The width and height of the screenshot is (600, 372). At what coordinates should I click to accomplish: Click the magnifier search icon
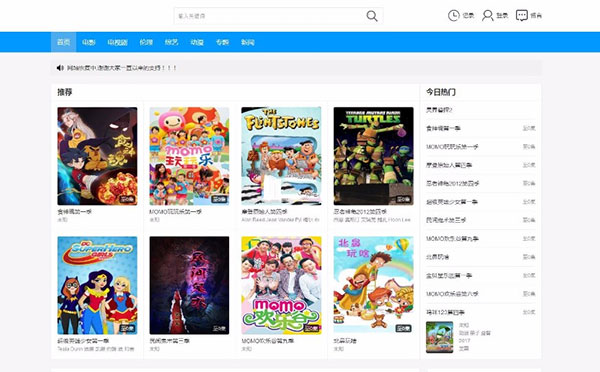pyautogui.click(x=372, y=16)
